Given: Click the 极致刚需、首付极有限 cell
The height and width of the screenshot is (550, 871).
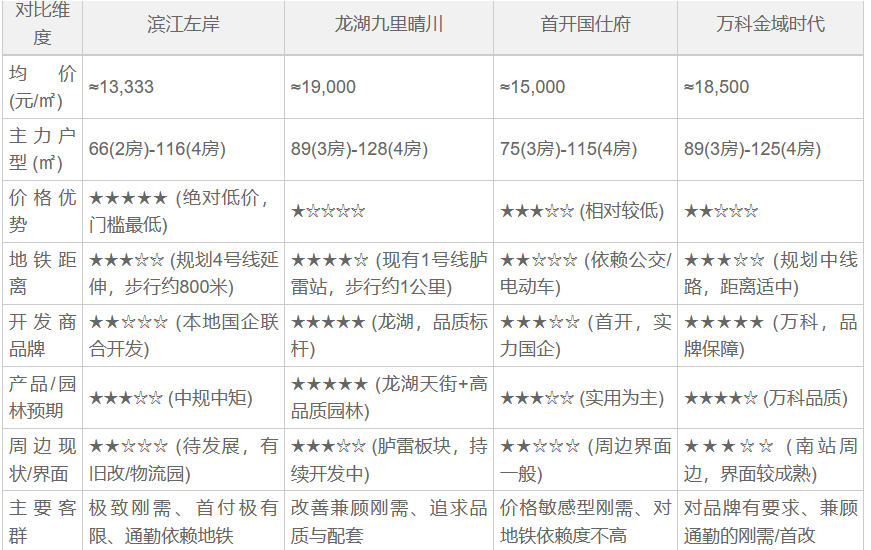Looking at the screenshot, I should point(183,521).
